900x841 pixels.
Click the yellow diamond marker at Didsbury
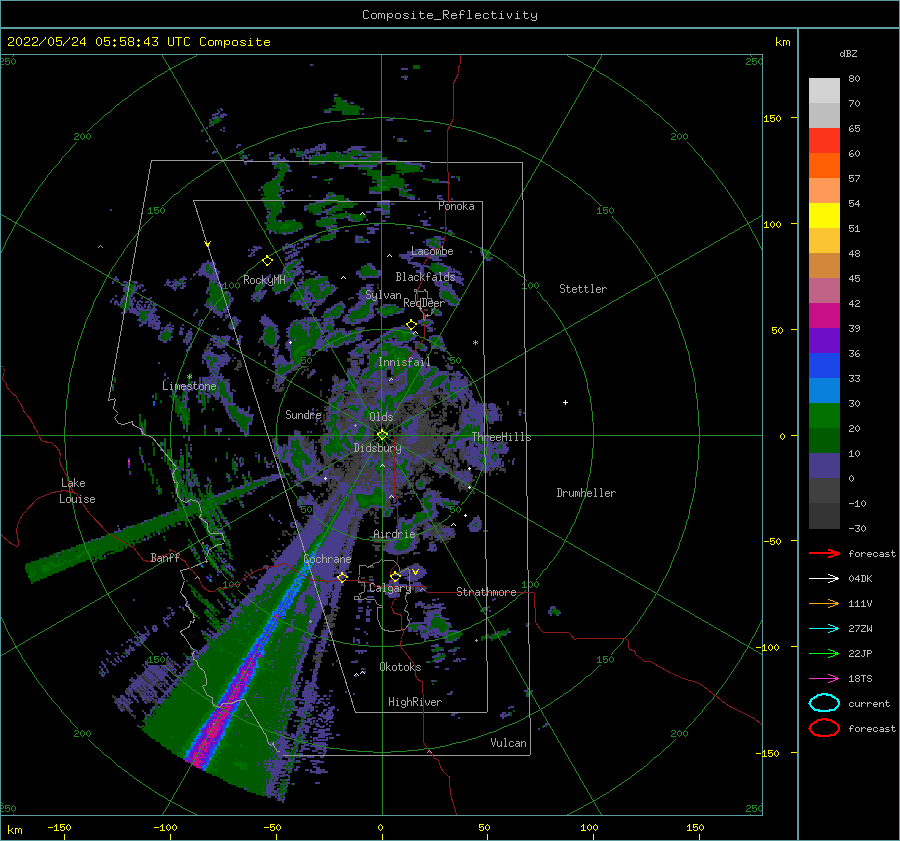click(x=382, y=435)
